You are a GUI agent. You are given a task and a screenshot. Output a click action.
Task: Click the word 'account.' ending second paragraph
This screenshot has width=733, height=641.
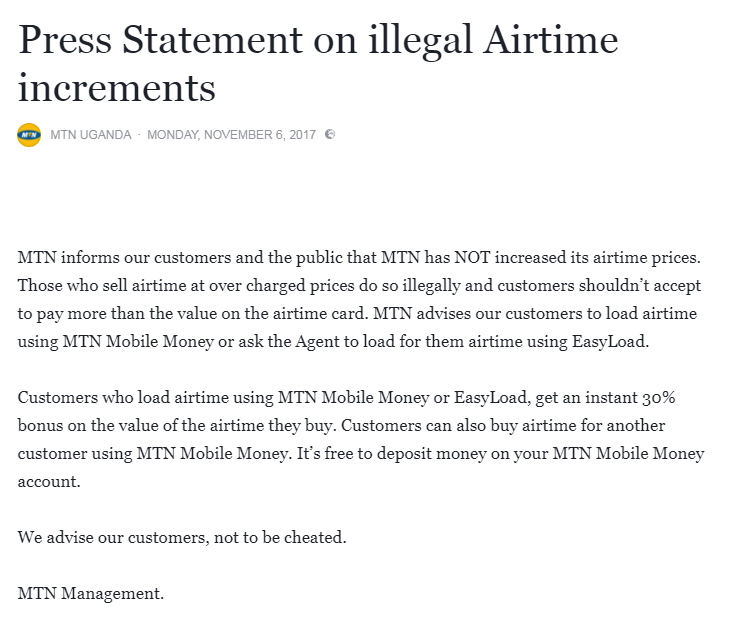point(47,482)
